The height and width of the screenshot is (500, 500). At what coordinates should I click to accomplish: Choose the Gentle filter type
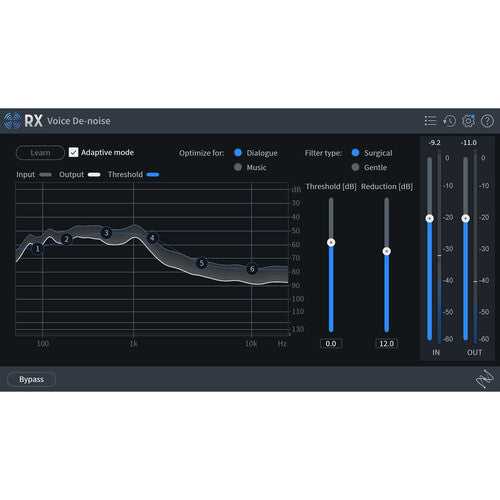[355, 167]
